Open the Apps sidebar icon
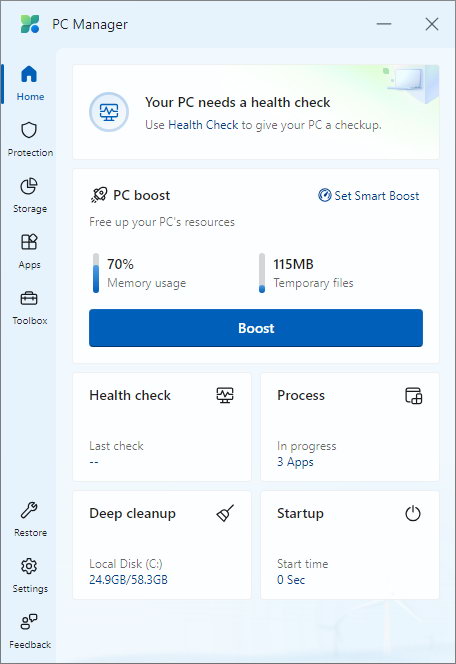Screen dimensions: 456x664 29,242
